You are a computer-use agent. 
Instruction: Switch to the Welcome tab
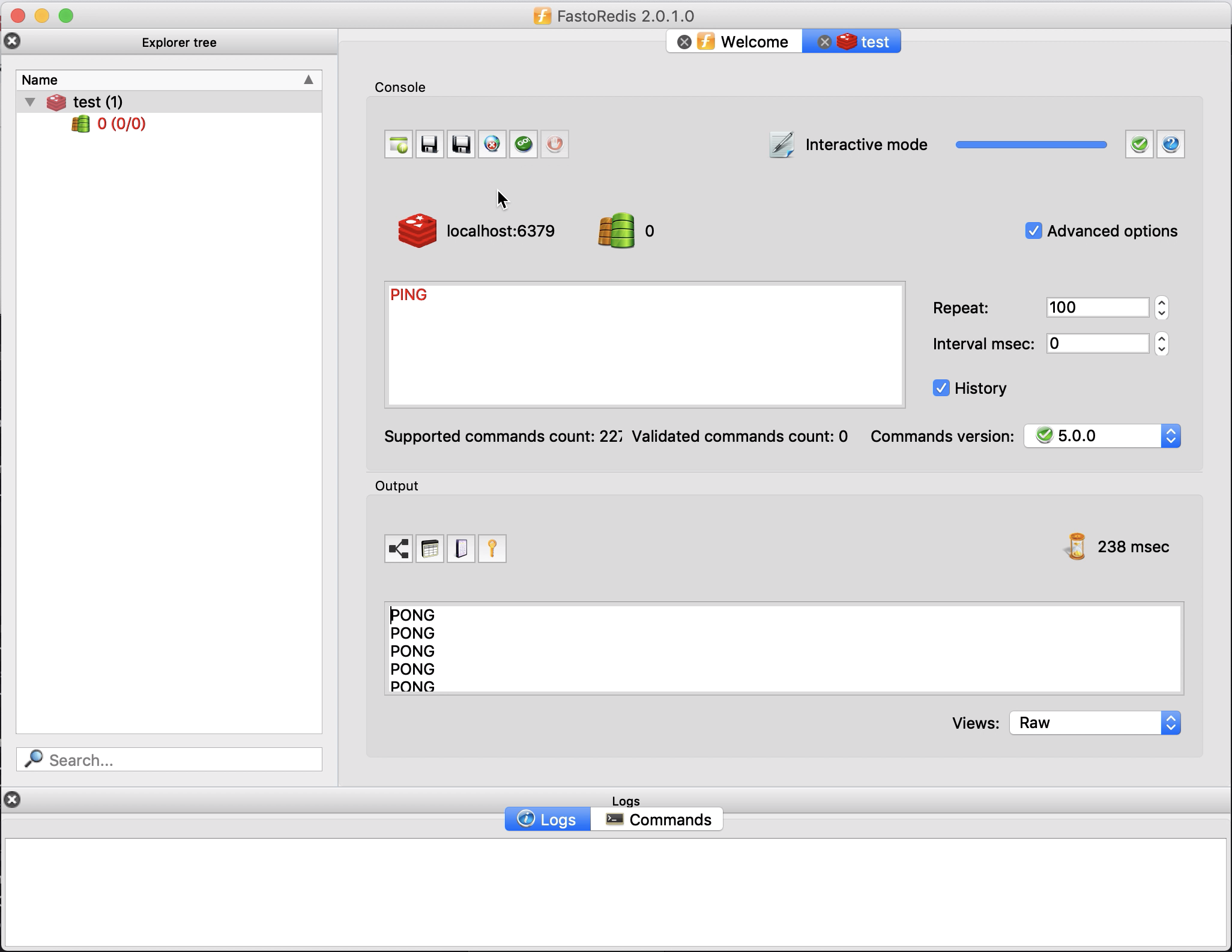[x=735, y=42]
